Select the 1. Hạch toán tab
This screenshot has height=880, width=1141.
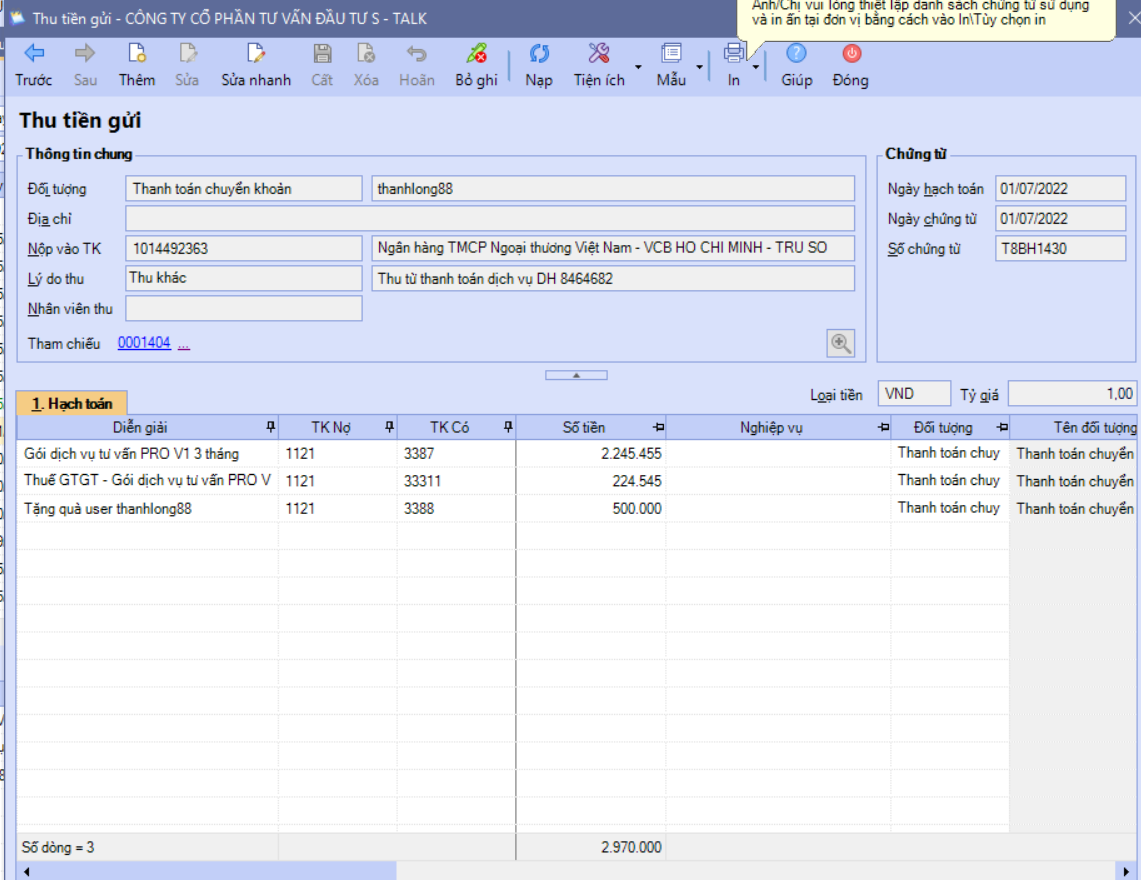click(x=71, y=403)
